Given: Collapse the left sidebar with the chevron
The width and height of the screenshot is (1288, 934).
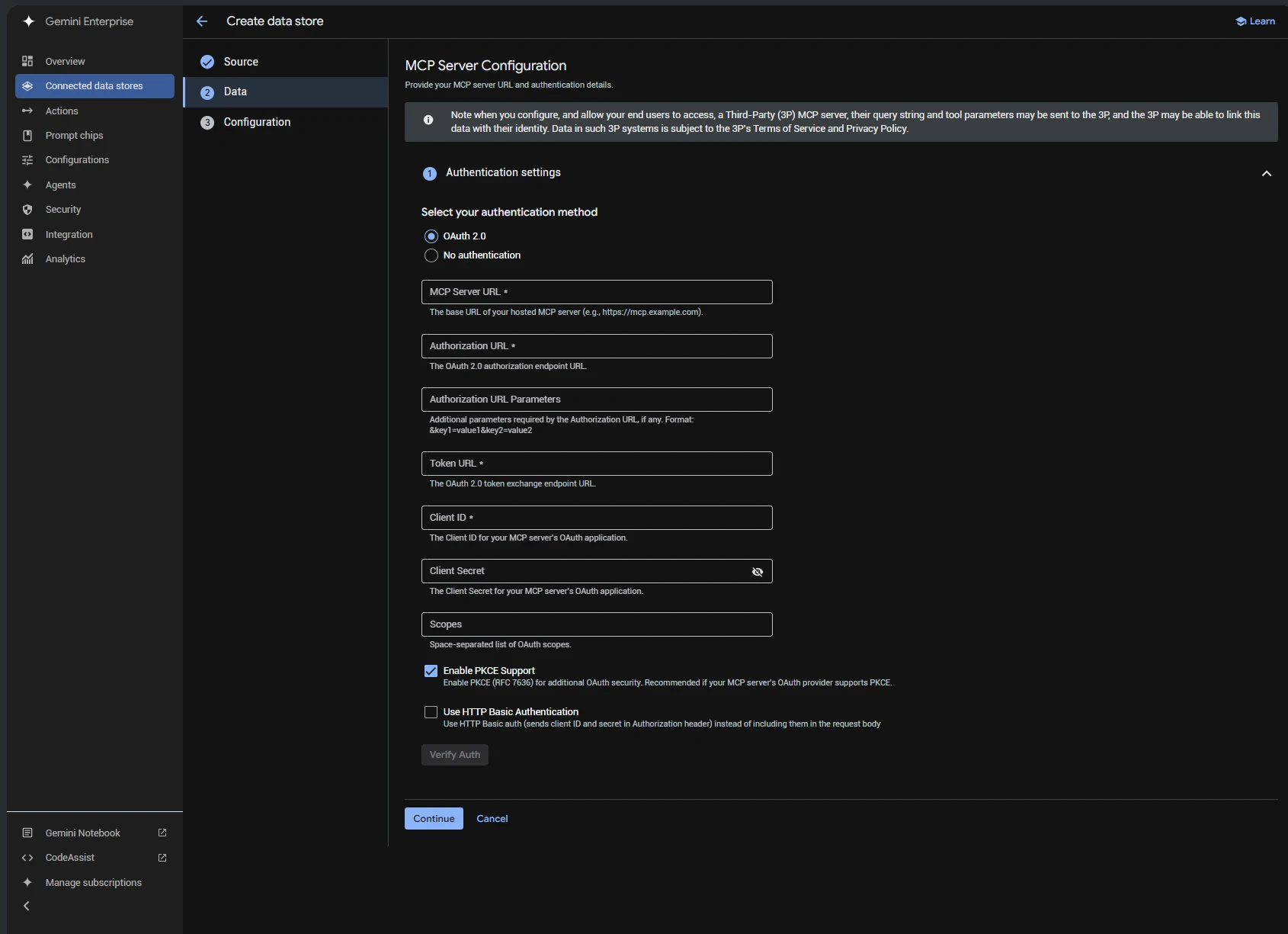Looking at the screenshot, I should click(x=27, y=906).
